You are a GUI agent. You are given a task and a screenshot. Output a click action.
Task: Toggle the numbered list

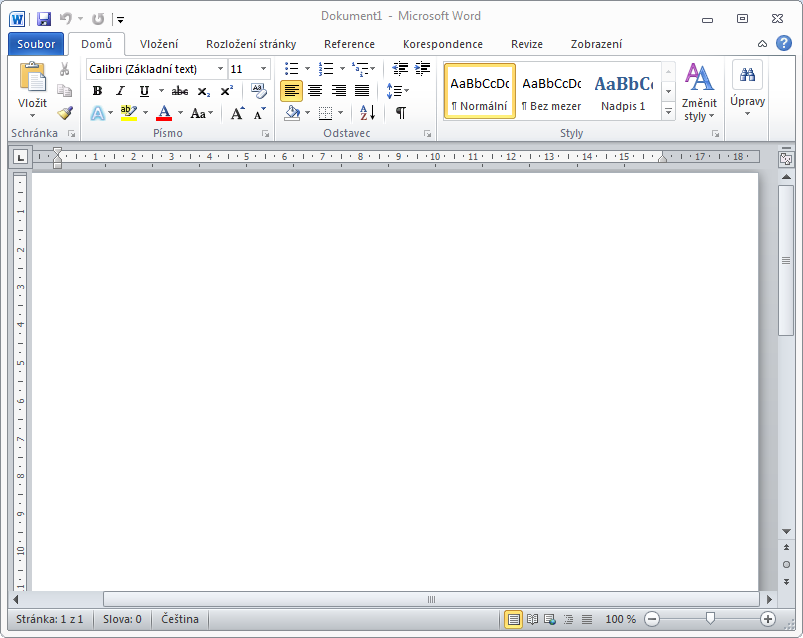pos(326,68)
